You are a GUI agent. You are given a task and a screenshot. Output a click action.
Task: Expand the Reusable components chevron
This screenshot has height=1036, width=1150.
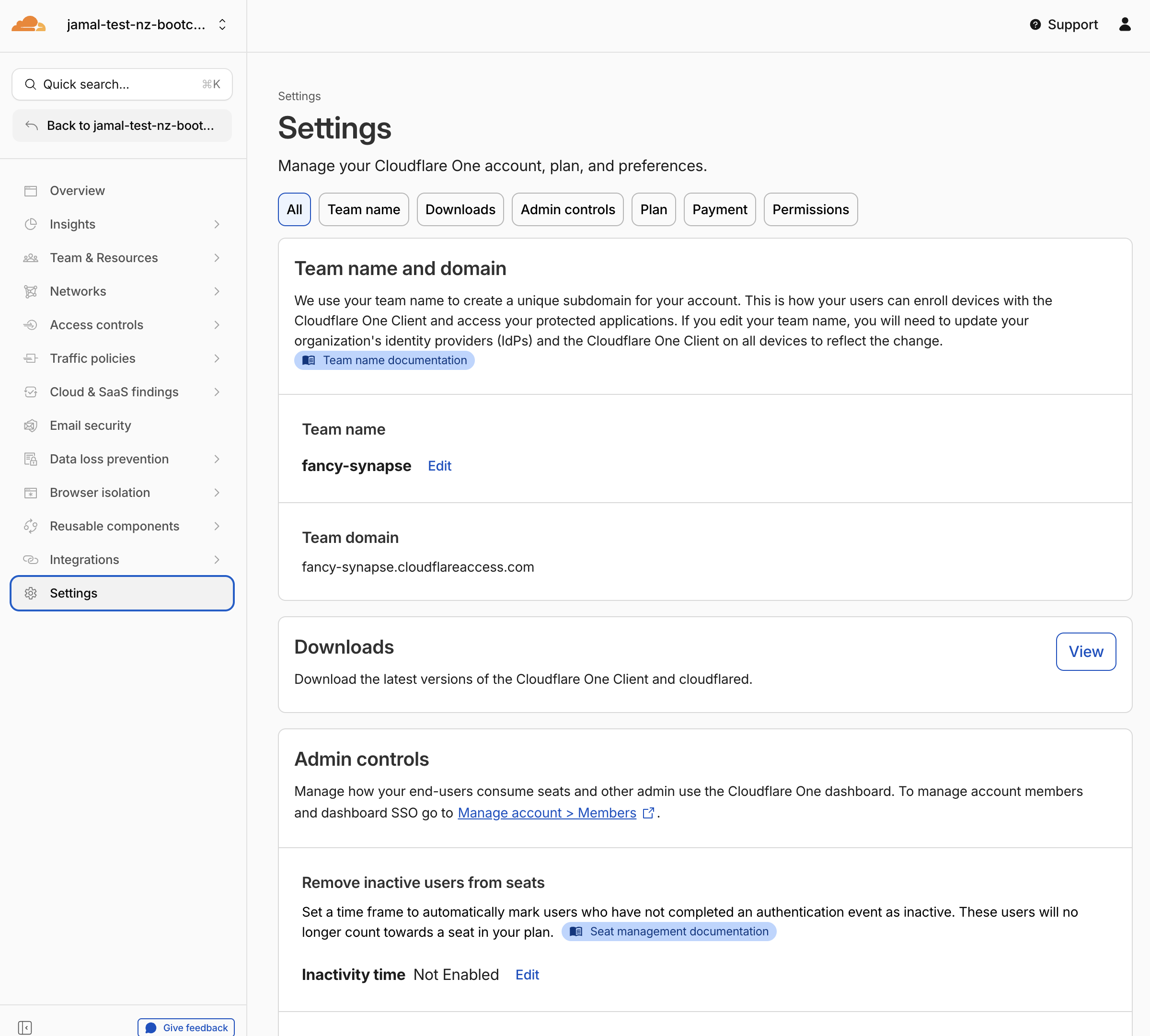coord(217,527)
